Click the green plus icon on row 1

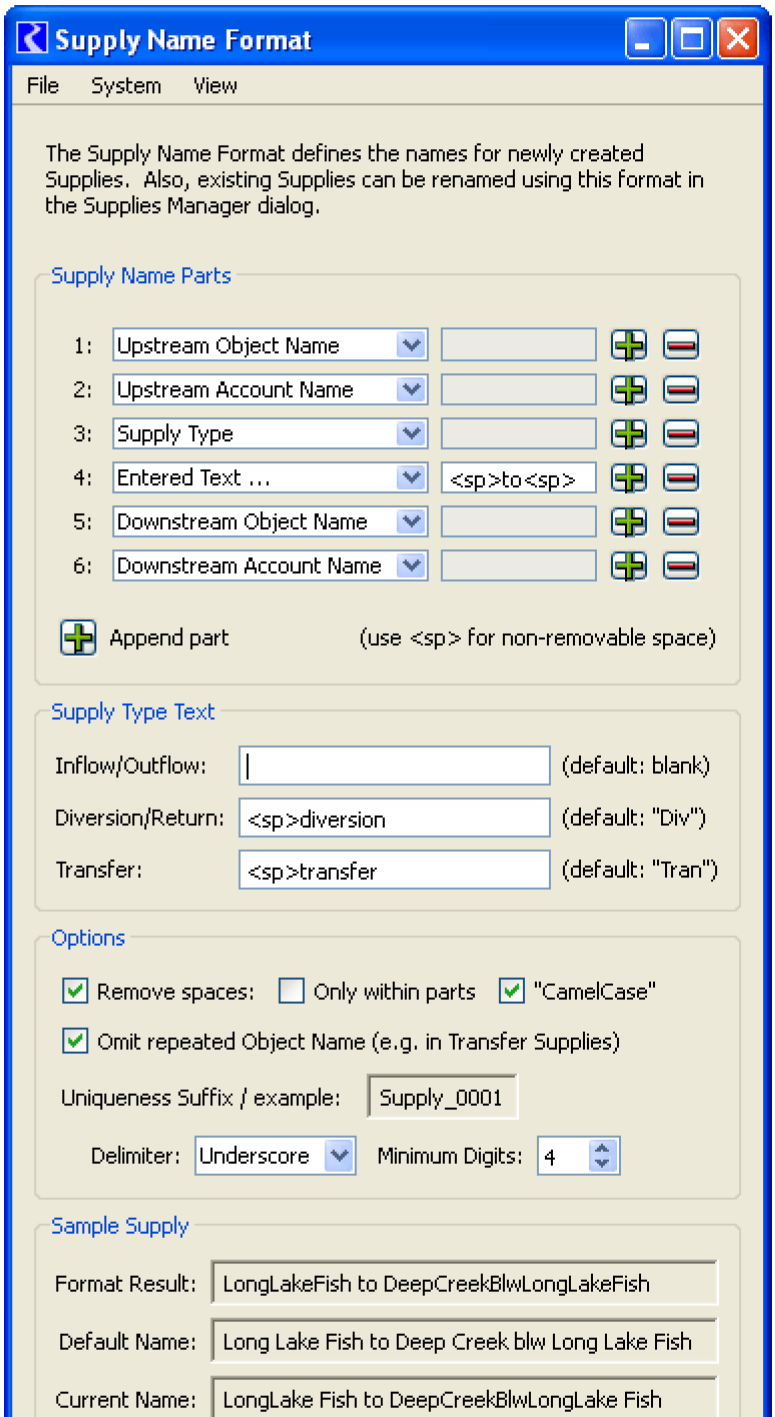pos(629,345)
